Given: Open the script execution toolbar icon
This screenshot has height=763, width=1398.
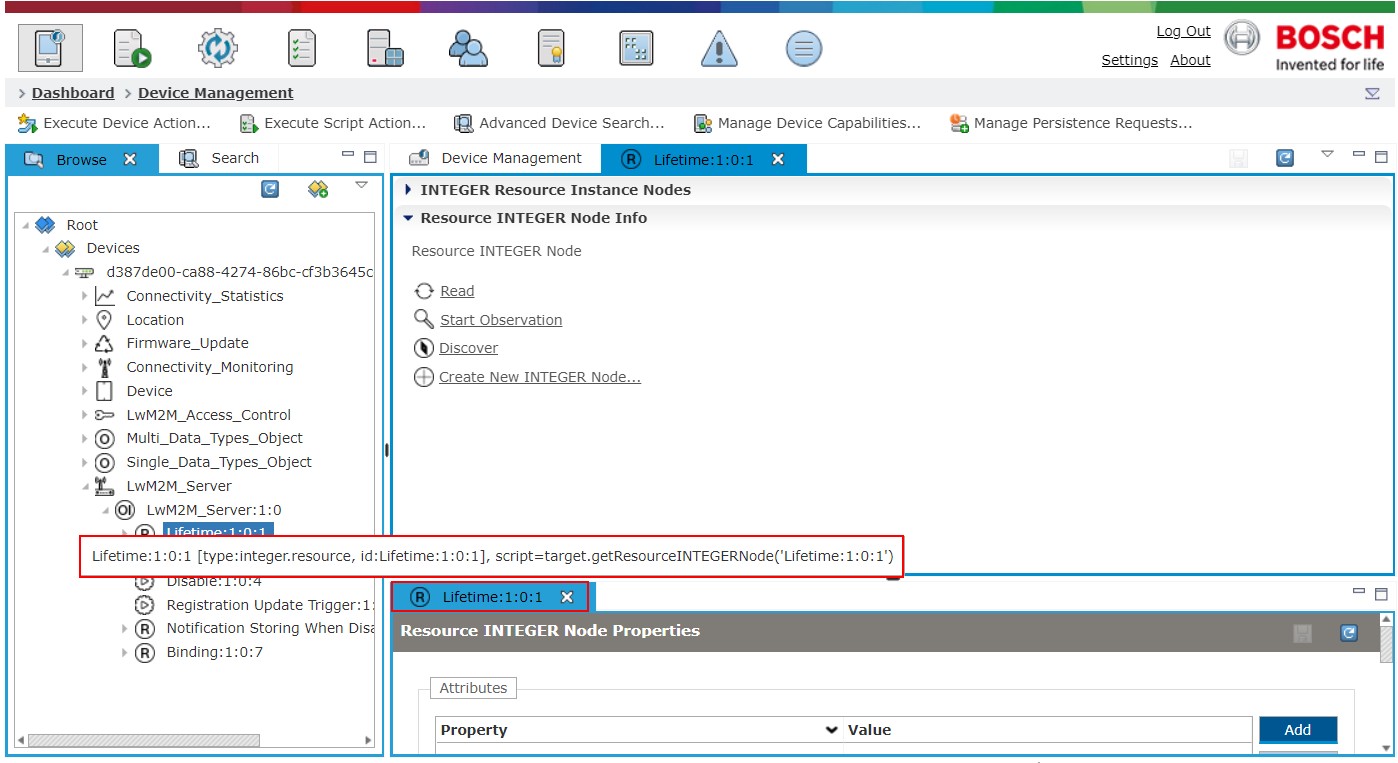Looking at the screenshot, I should tap(132, 48).
